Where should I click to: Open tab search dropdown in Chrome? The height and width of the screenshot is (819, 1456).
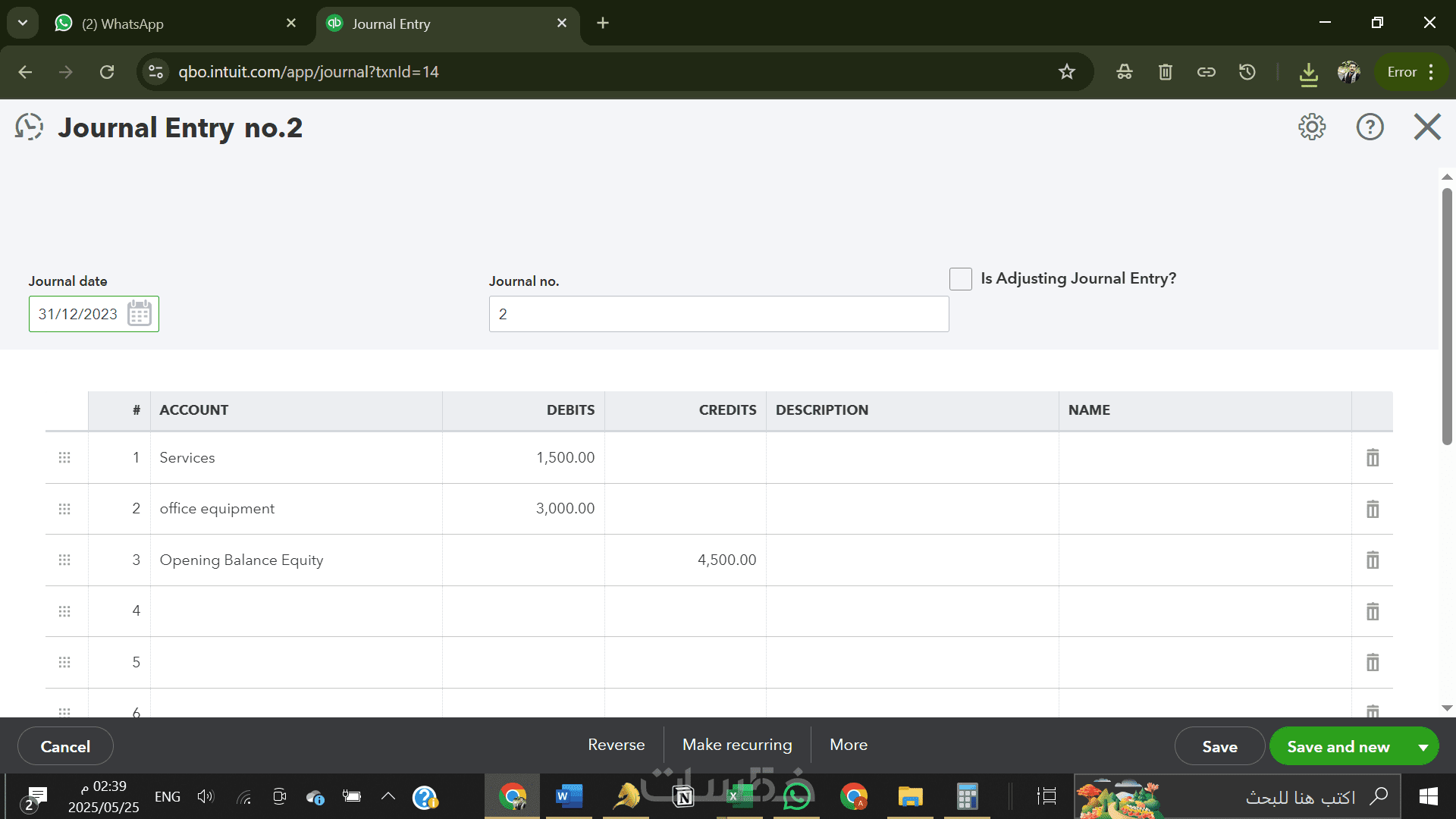point(23,23)
